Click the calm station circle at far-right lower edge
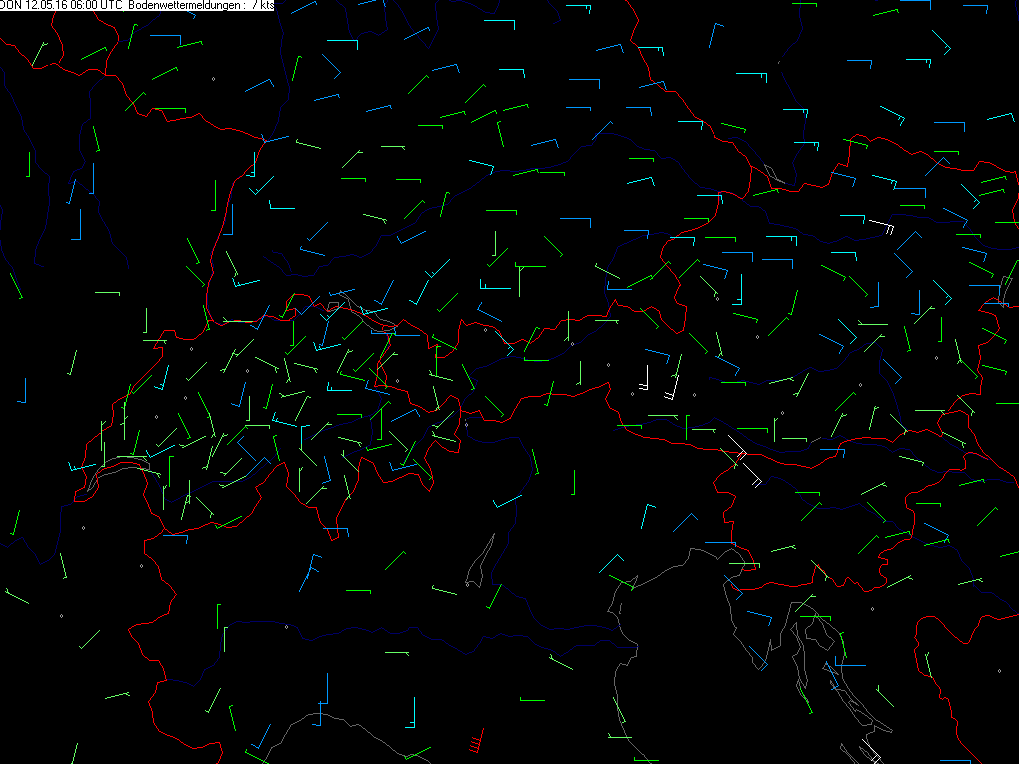The width and height of the screenshot is (1019, 764). [x=998, y=669]
